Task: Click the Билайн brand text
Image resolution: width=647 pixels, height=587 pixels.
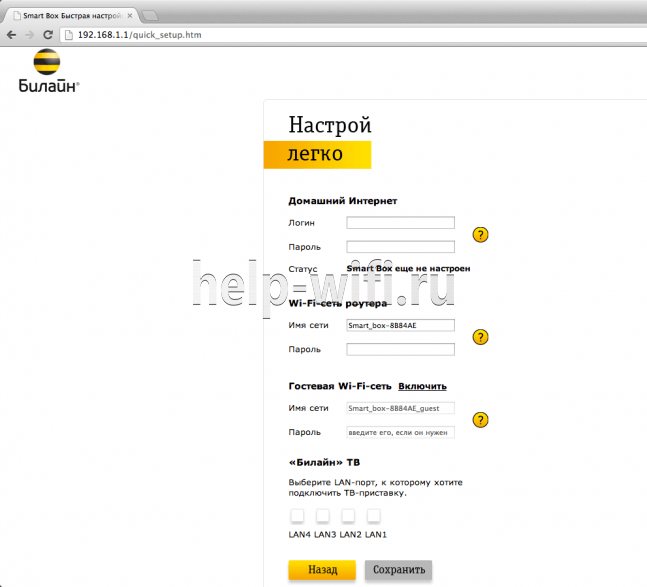Action: pos(49,86)
